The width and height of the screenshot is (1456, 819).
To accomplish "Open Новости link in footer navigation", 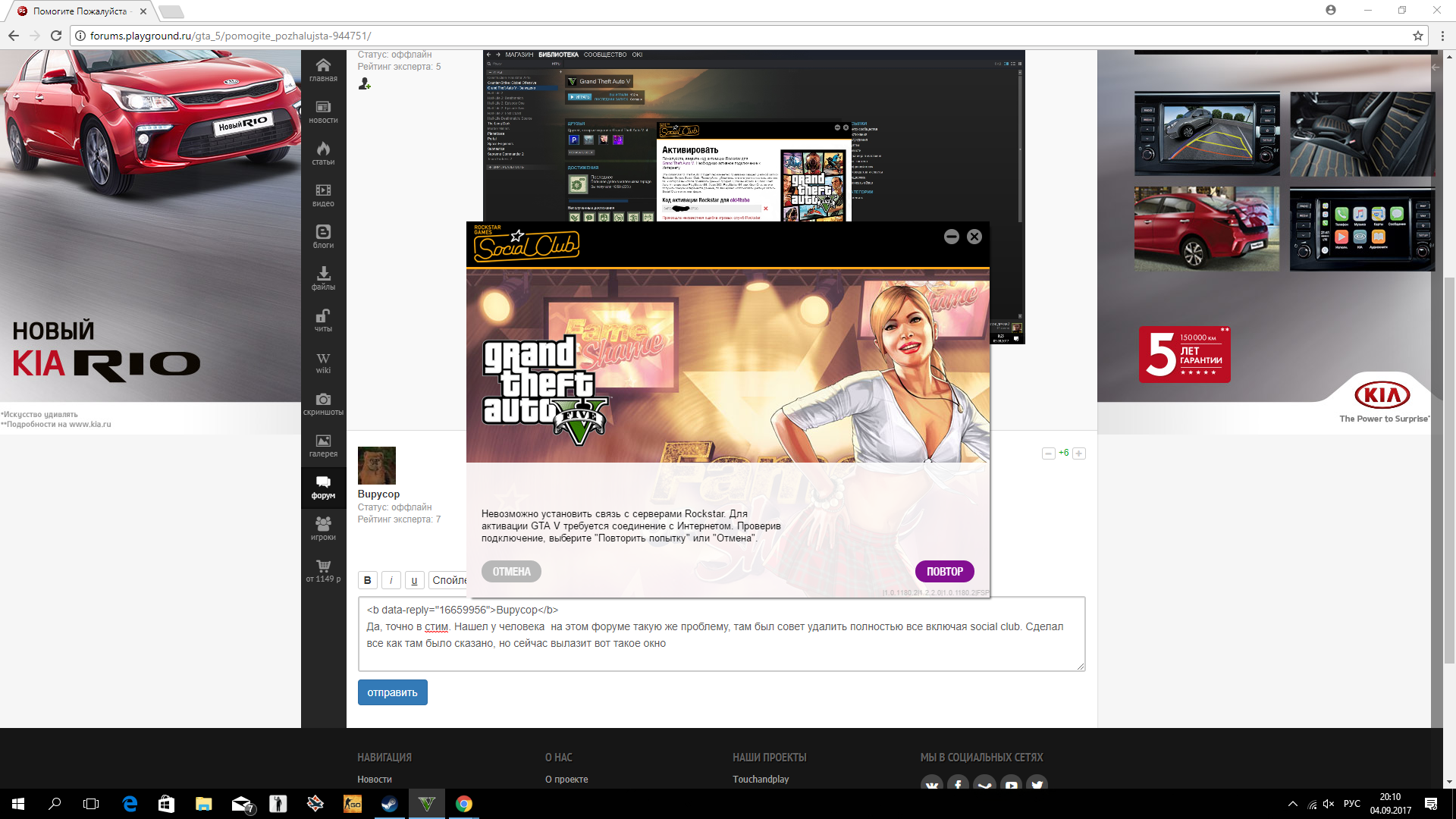I will pos(375,780).
